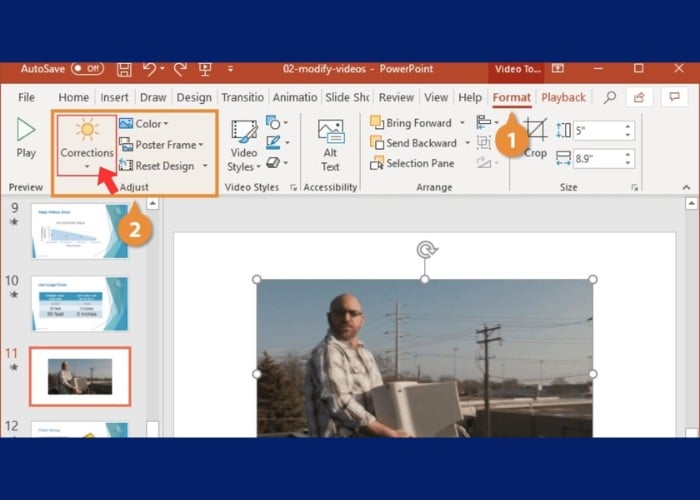This screenshot has width=700, height=500.
Task: Switch to the Playback tab
Action: [x=563, y=97]
